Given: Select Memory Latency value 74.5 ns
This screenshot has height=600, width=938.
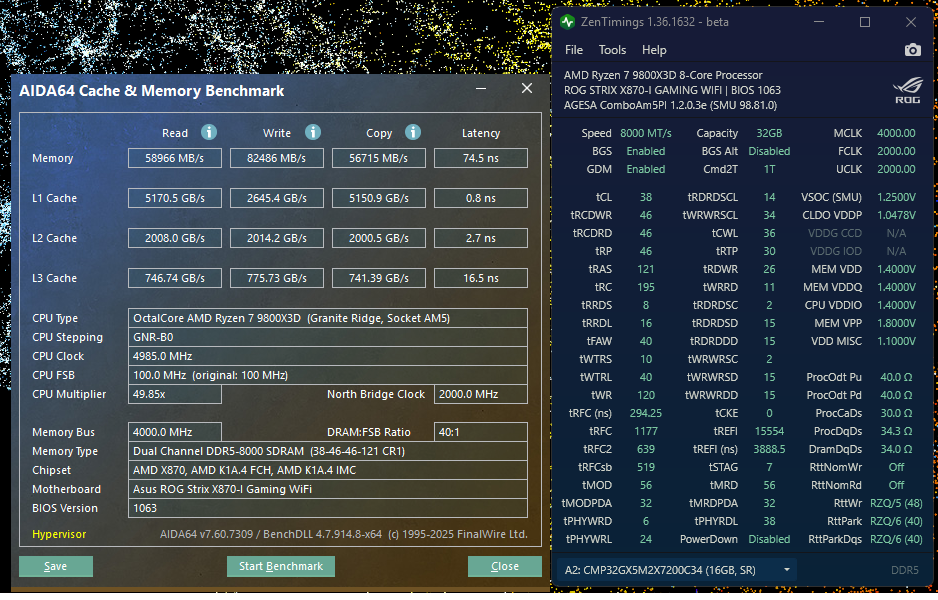Looking at the screenshot, I should pyautogui.click(x=481, y=158).
